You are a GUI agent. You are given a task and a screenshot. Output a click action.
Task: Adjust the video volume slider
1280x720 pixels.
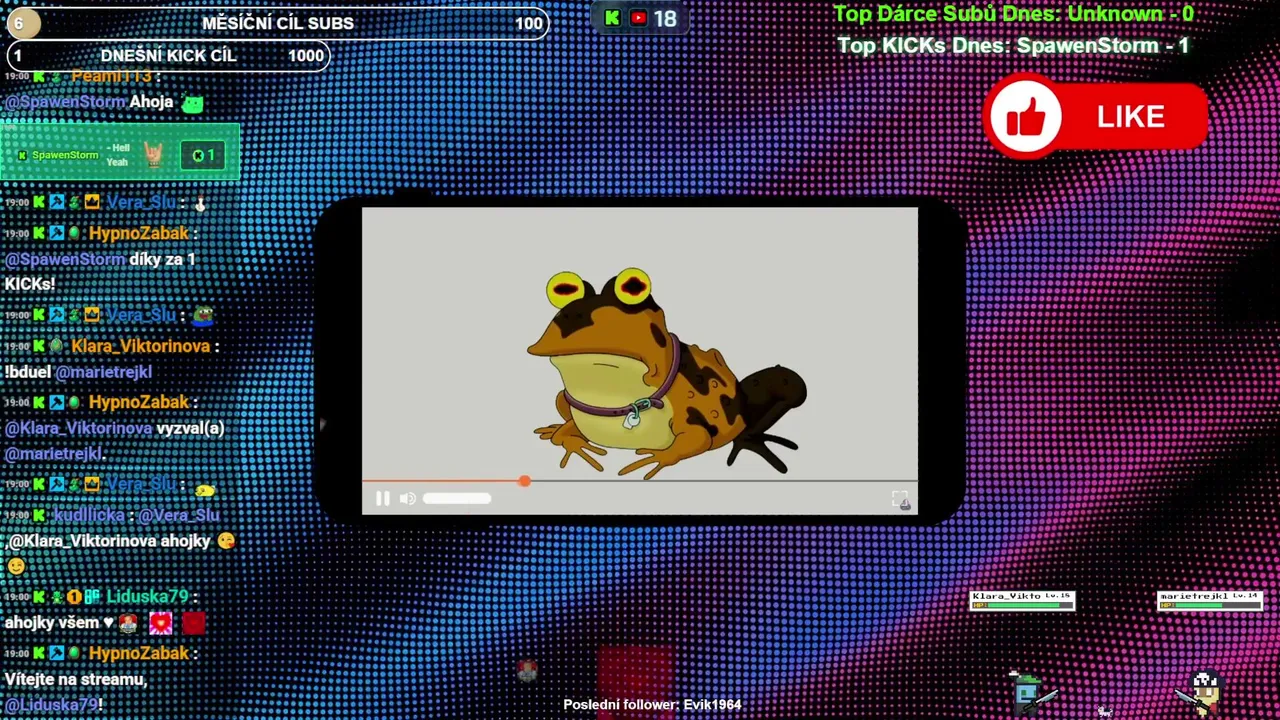457,498
